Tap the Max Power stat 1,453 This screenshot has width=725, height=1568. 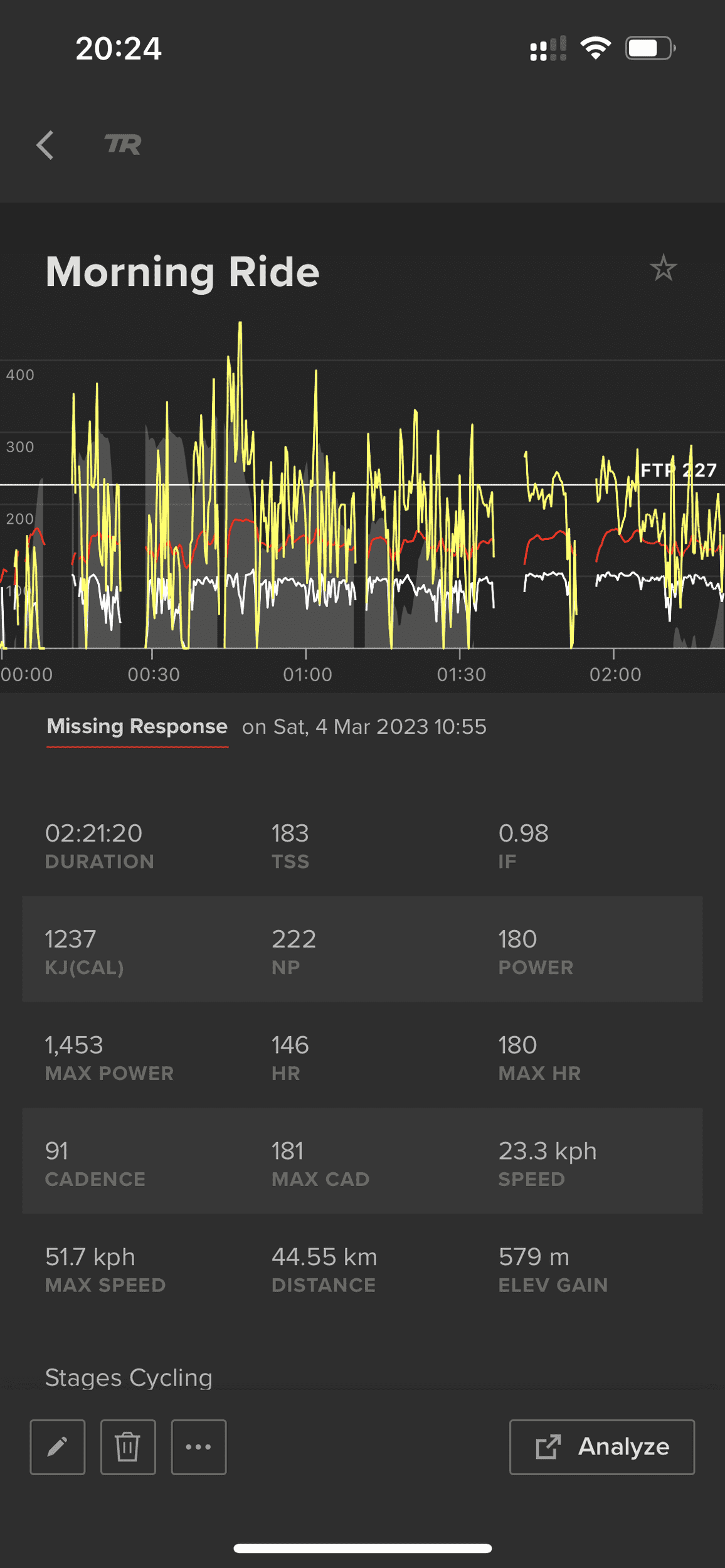[x=74, y=1046]
